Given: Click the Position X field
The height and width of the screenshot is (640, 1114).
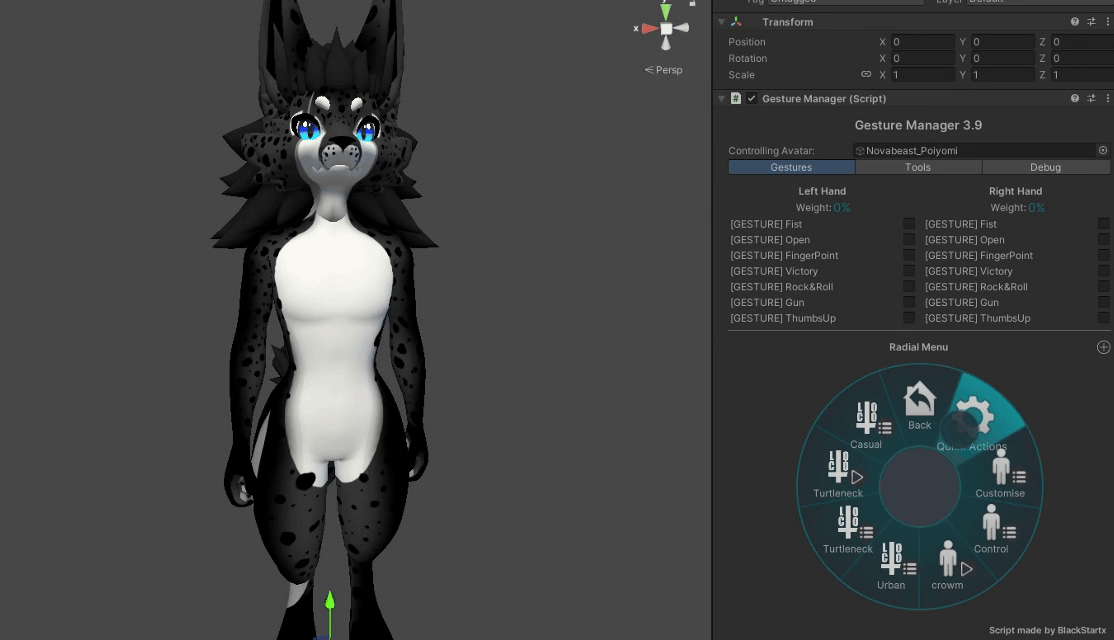Looking at the screenshot, I should coord(922,42).
